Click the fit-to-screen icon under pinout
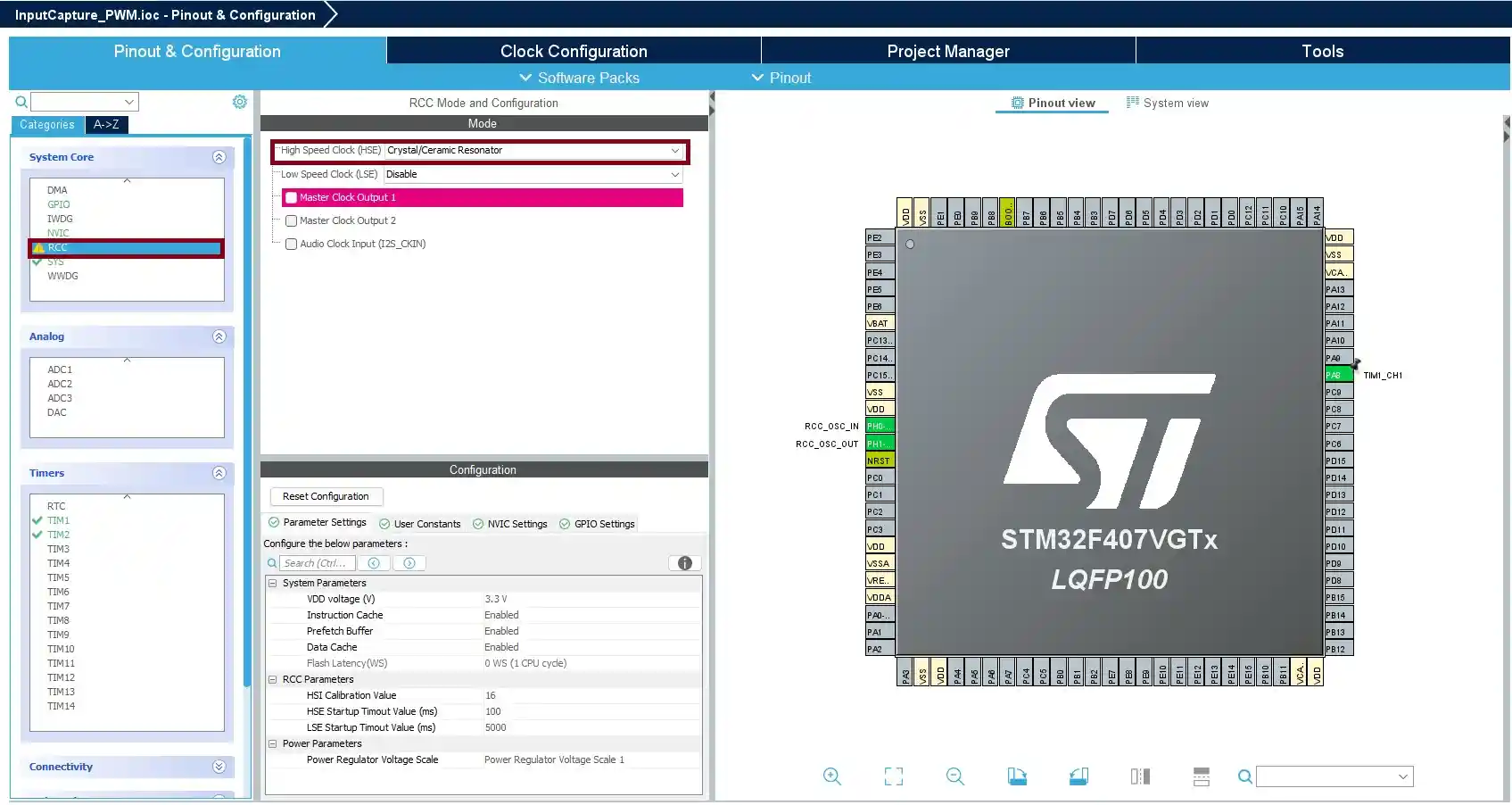The width and height of the screenshot is (1512, 805). (x=894, y=776)
